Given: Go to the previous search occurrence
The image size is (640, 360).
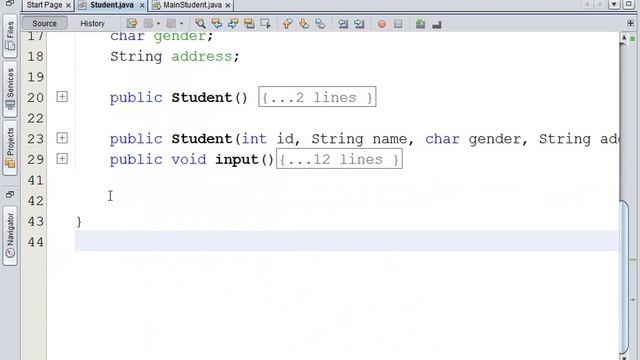Looking at the screenshot, I should tap(217, 24).
